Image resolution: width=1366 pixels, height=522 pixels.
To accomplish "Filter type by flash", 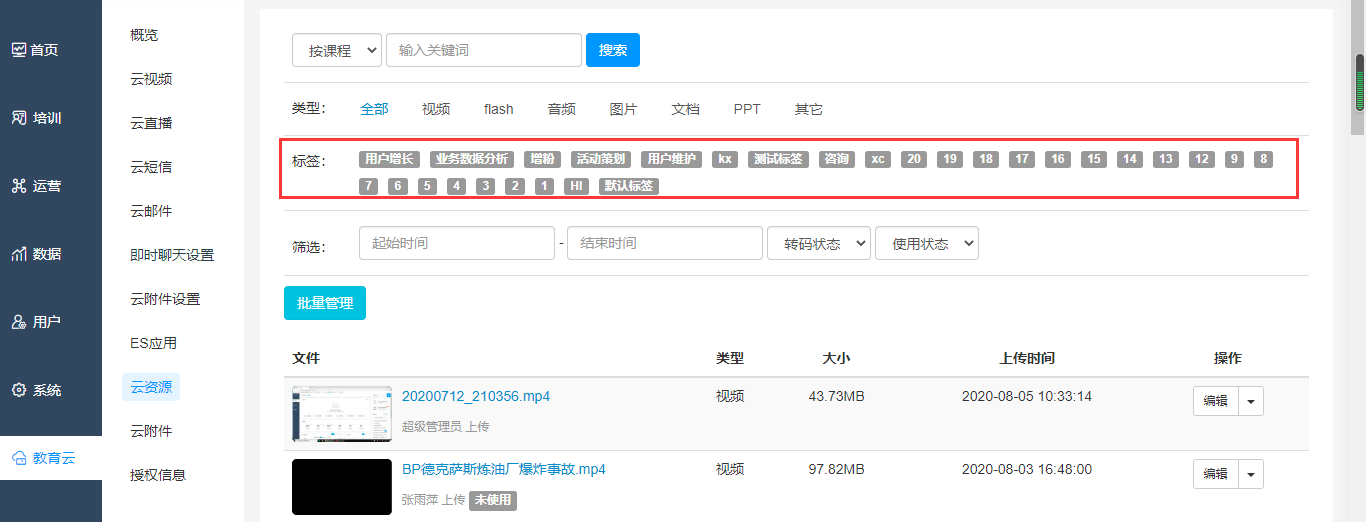I will pyautogui.click(x=499, y=109).
